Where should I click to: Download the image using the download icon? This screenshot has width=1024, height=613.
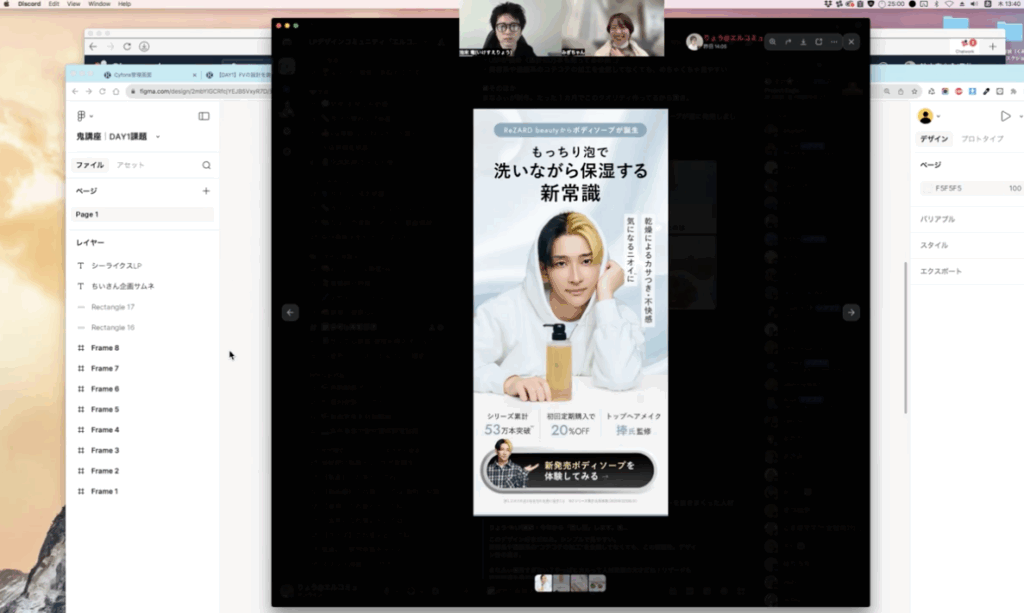tap(803, 42)
